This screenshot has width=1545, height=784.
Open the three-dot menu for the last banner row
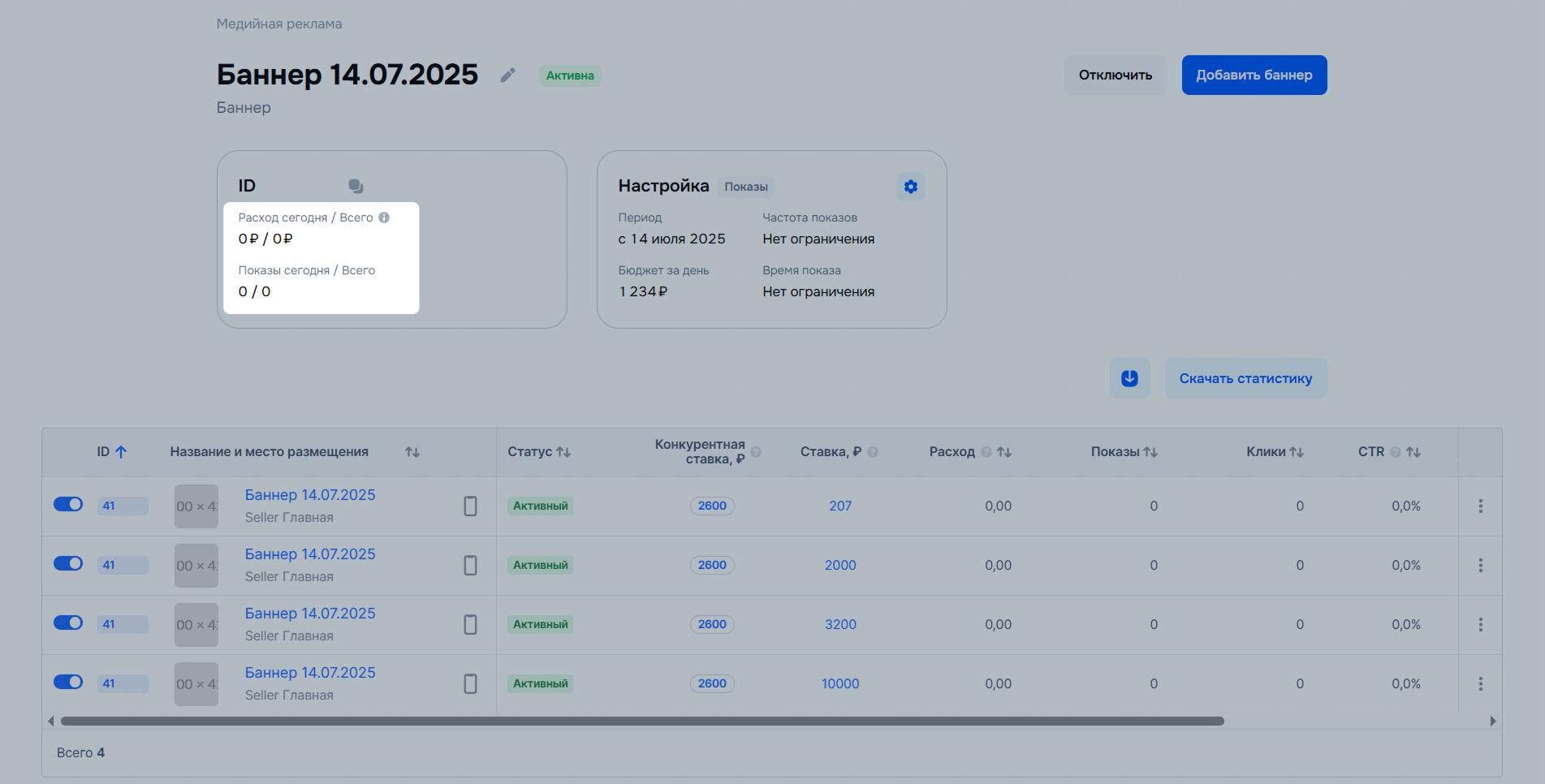[x=1480, y=683]
